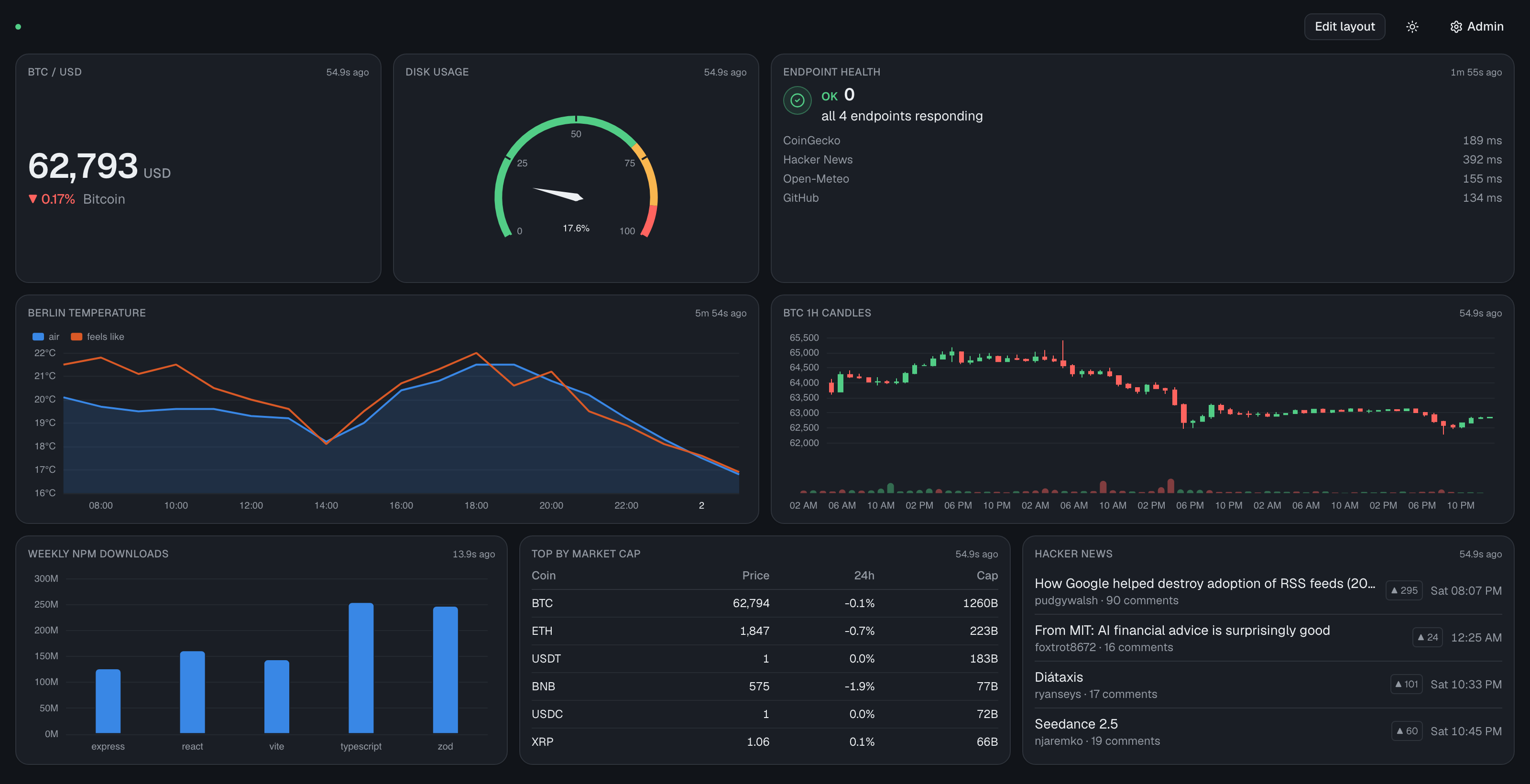1530x784 pixels.
Task: Click the green status dot
Action: click(18, 27)
